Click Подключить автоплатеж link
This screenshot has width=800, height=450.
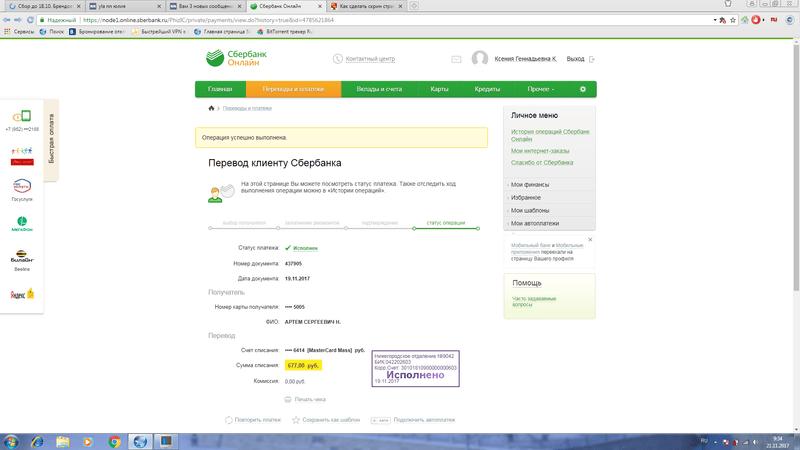tap(424, 420)
